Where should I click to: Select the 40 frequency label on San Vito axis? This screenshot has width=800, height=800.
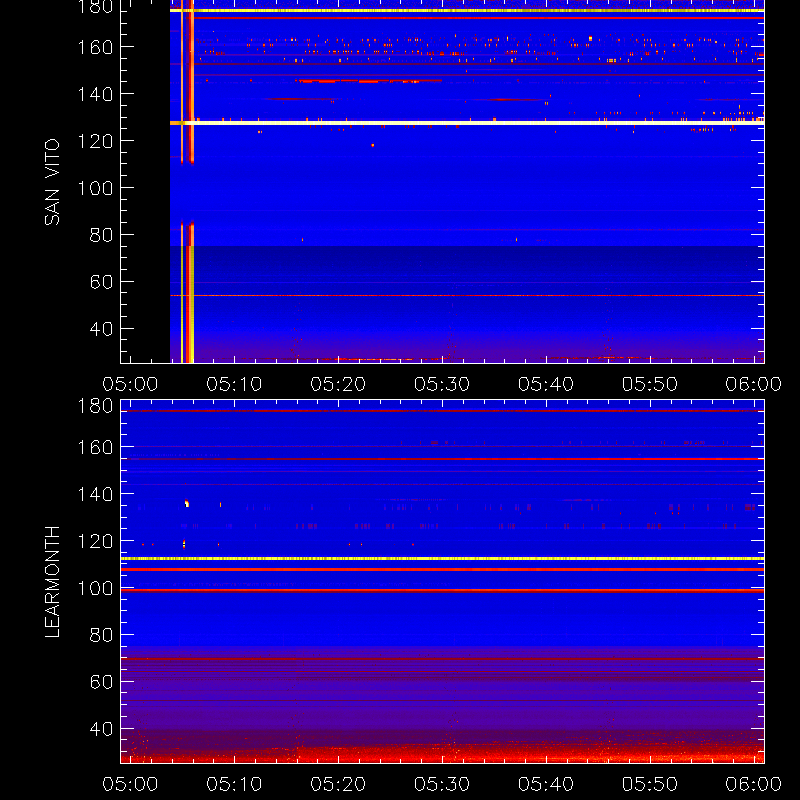101,329
